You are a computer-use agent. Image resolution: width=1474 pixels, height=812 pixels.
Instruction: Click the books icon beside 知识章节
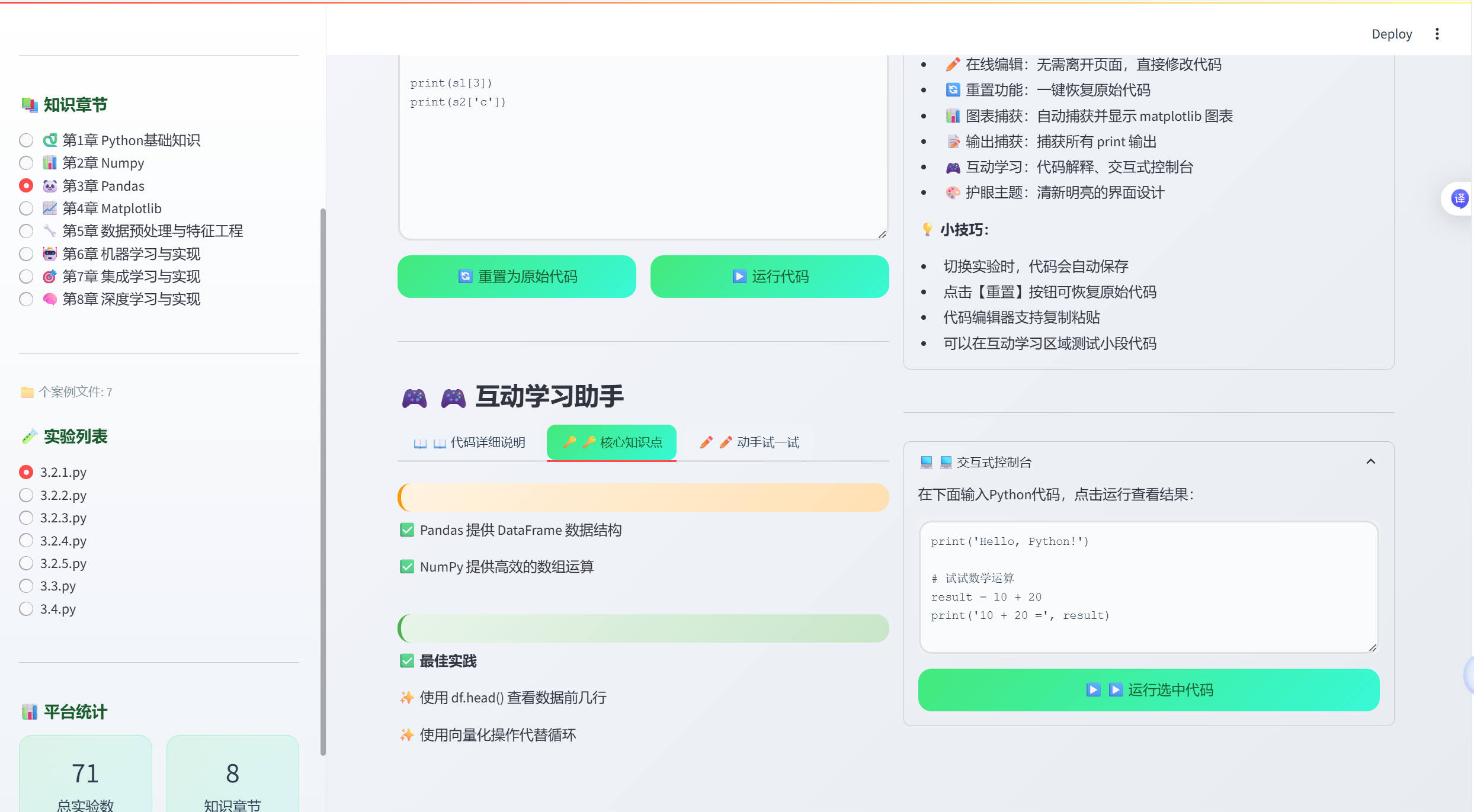coord(30,105)
